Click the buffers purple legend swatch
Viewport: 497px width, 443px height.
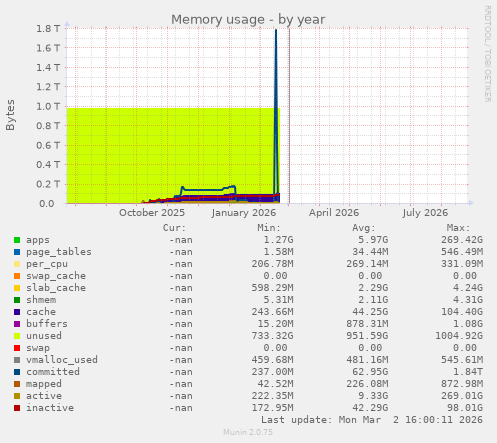point(17,324)
